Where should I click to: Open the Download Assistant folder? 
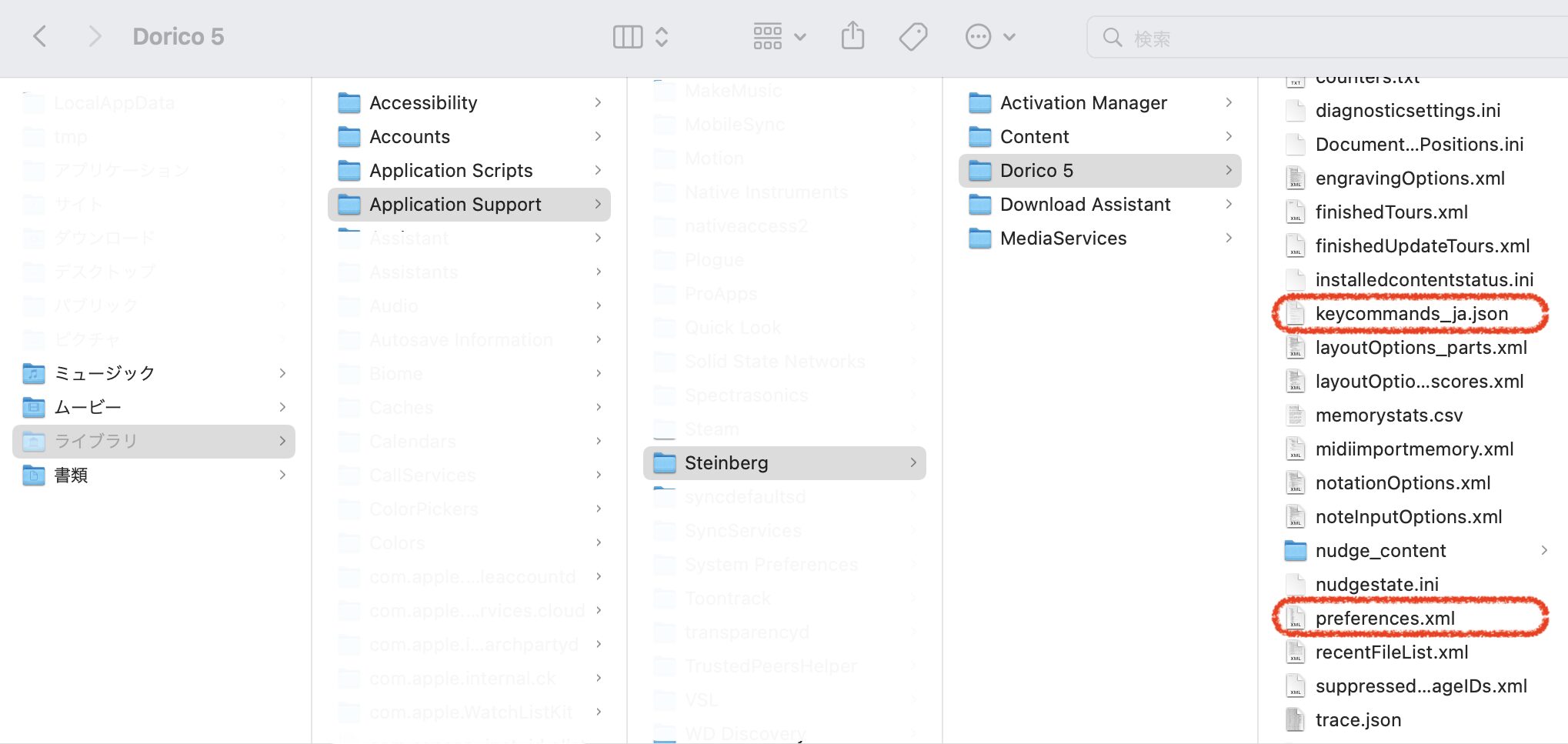1085,205
